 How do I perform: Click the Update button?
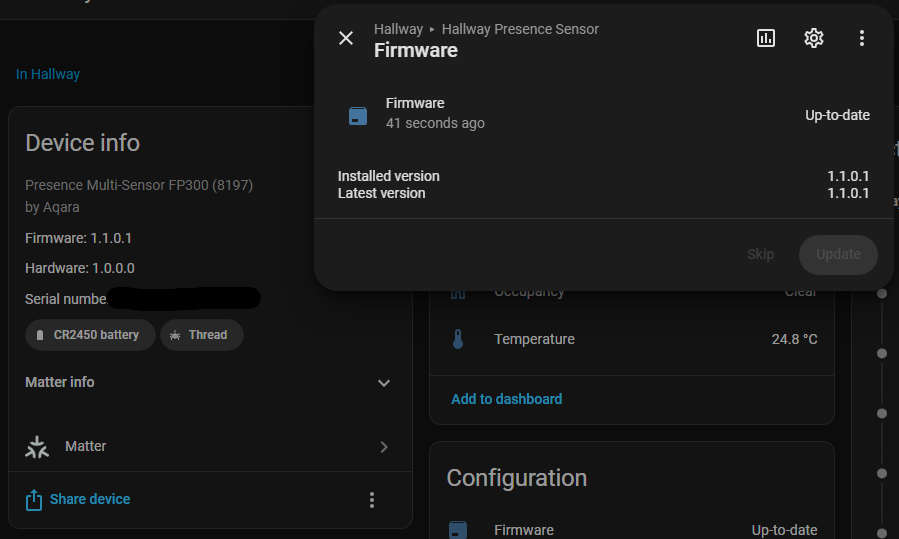tap(838, 255)
